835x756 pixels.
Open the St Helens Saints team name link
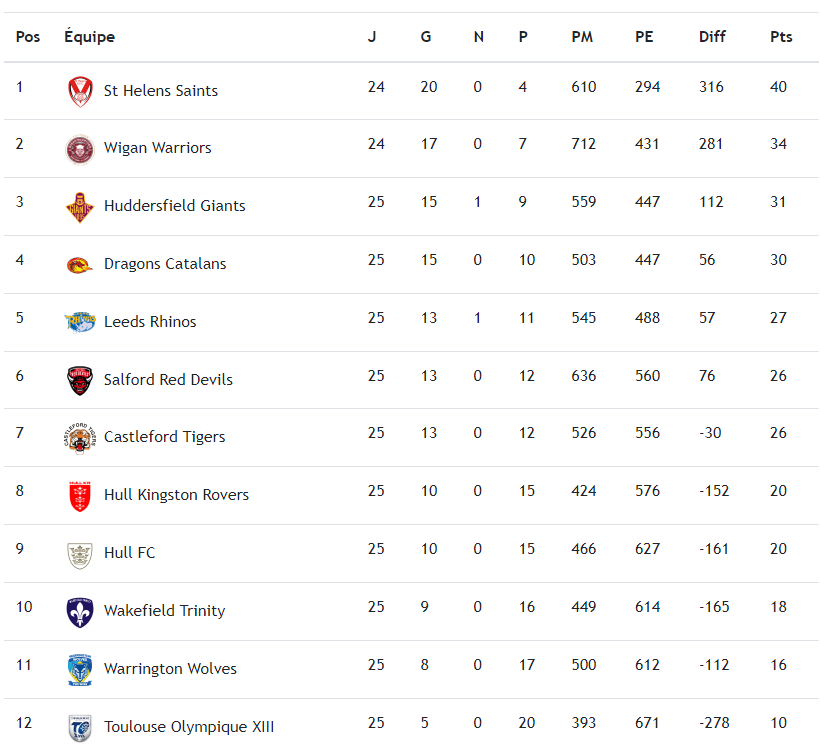(x=161, y=91)
